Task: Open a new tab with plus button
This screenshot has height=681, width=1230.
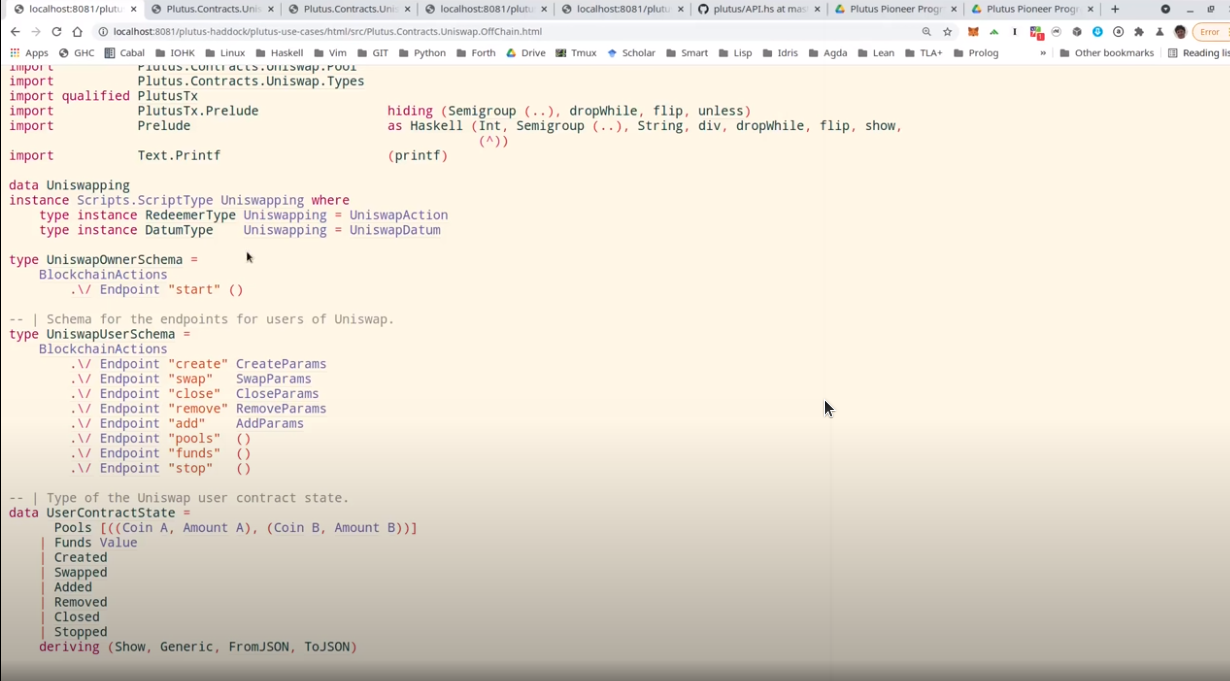Action: click(x=1115, y=9)
